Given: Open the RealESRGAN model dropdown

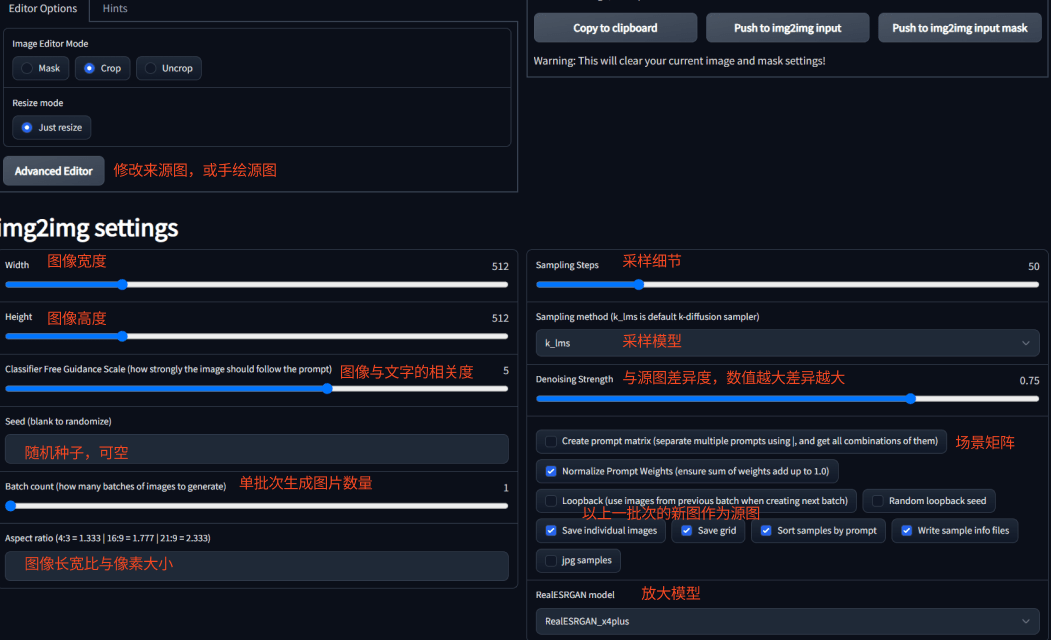Looking at the screenshot, I should pyautogui.click(x=787, y=621).
